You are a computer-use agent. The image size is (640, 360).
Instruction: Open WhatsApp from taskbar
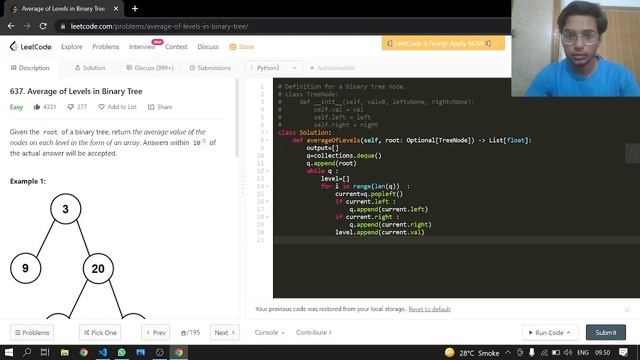click(122, 352)
